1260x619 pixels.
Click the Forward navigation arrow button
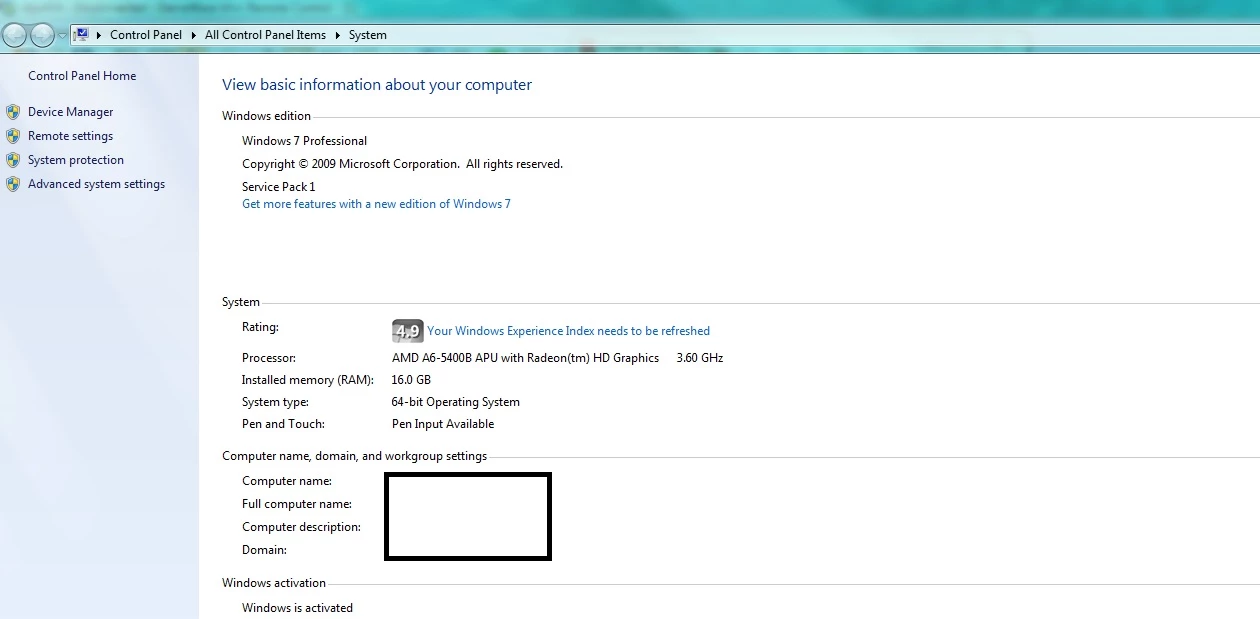(42, 35)
